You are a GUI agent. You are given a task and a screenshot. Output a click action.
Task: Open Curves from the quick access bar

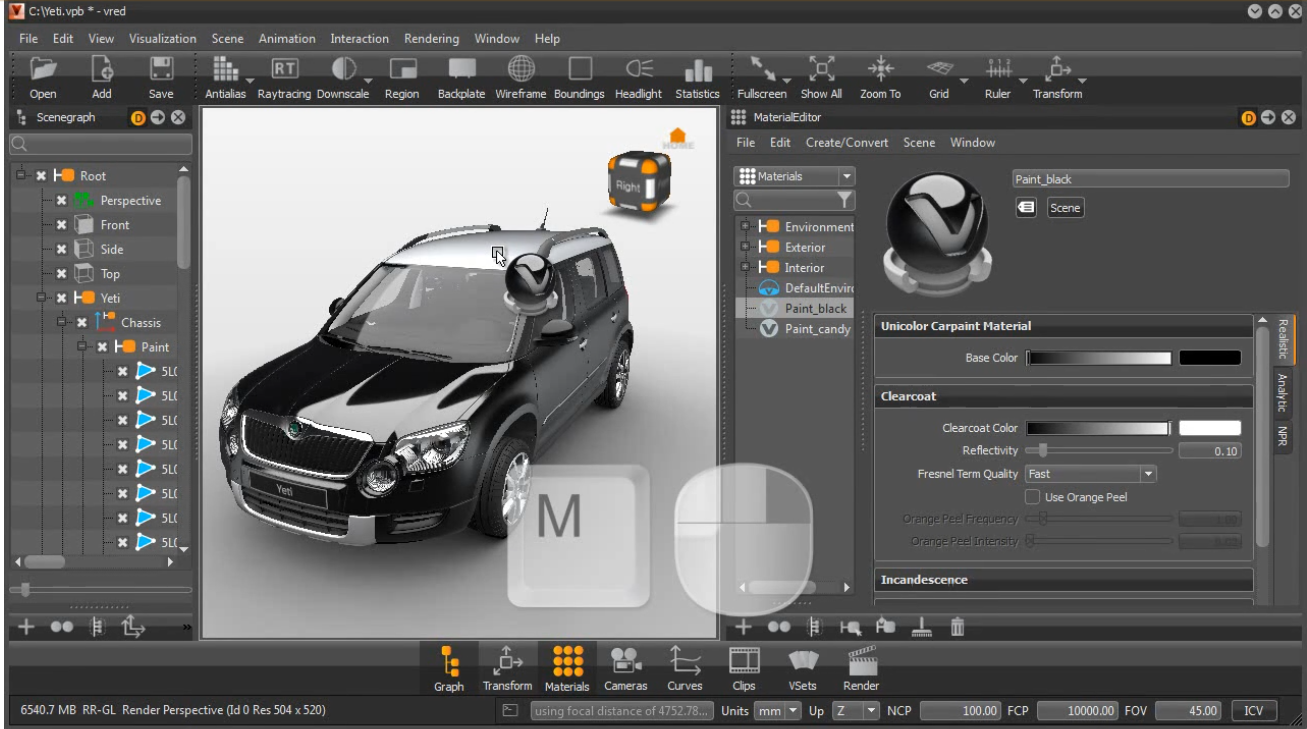tap(685, 661)
